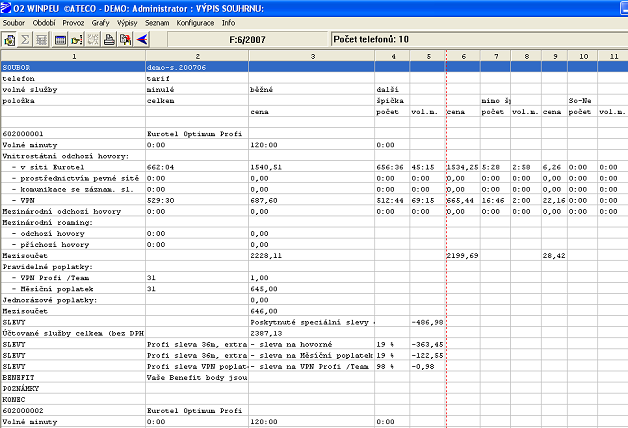Viewport: 628px width, 428px height.
Task: Click the first toolbar icon, file import
Action: coord(9,40)
